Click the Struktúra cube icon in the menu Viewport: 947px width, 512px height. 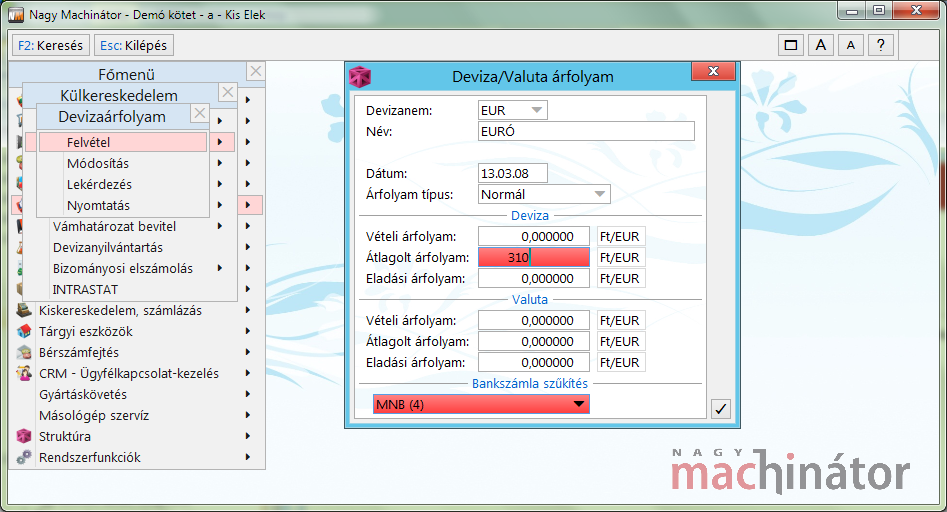24,436
